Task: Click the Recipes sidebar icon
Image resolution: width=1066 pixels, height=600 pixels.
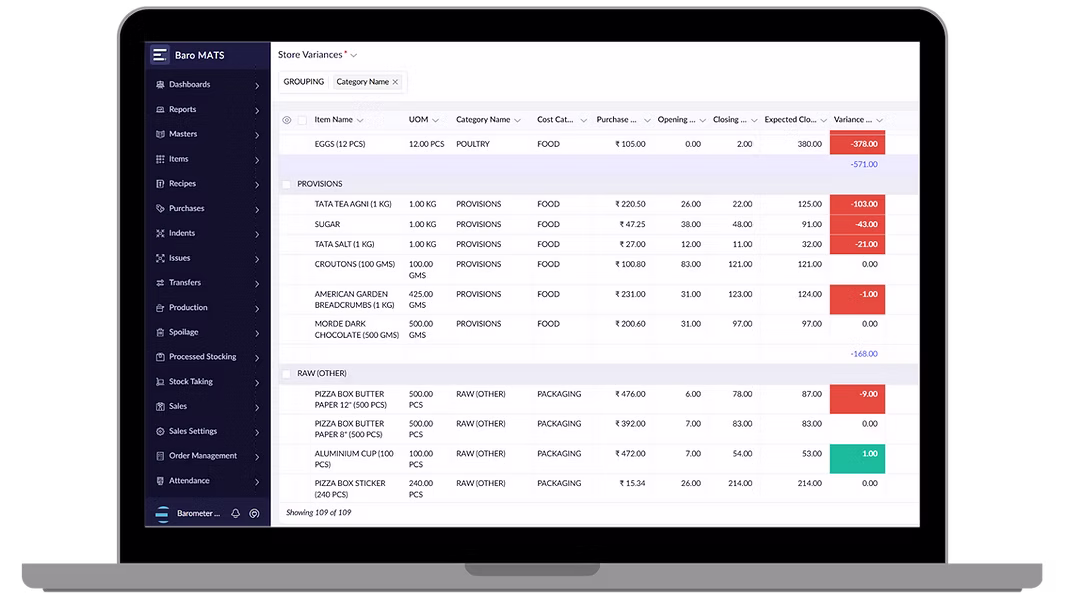Action: coord(160,183)
